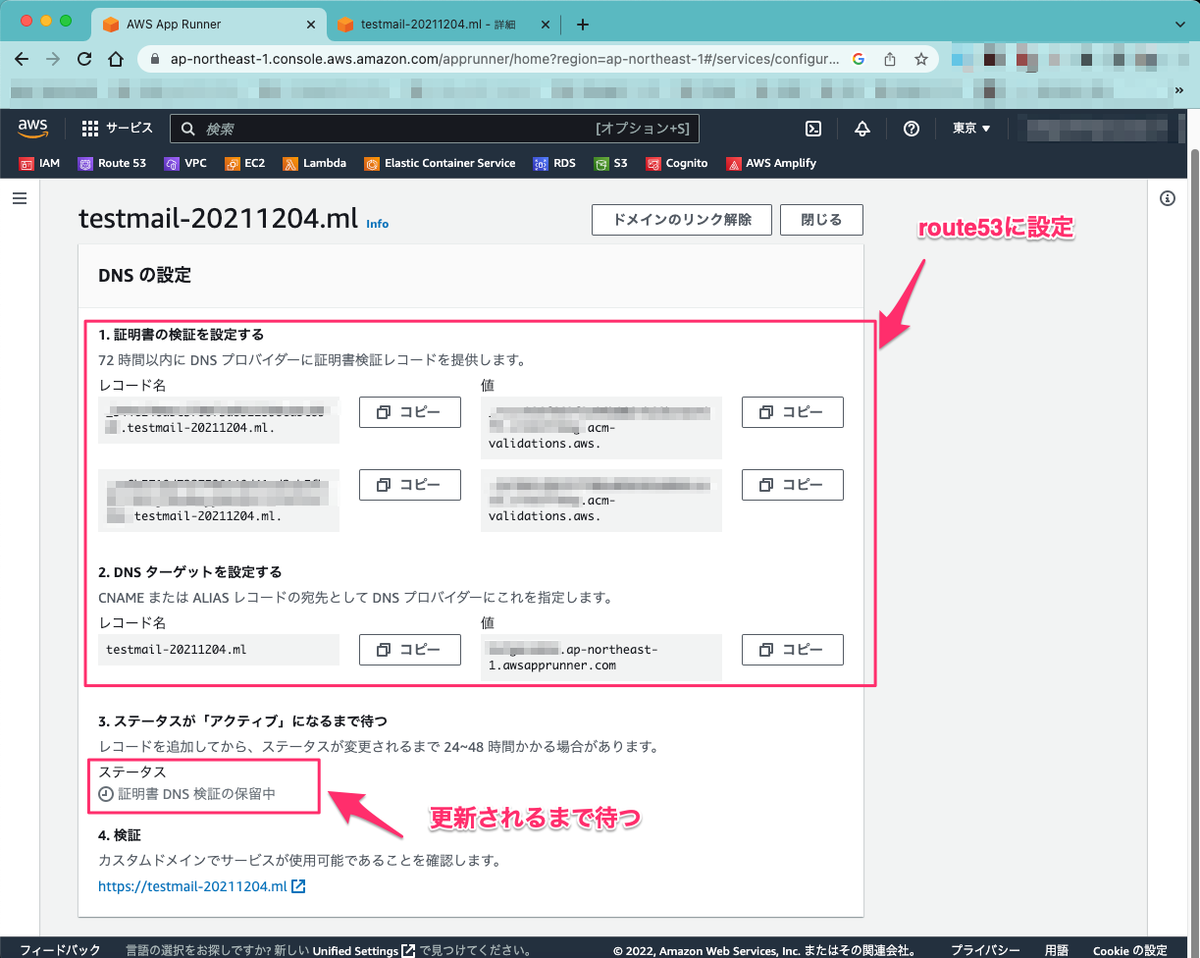The image size is (1200, 958).
Task: Open IAM bookmark shortcut
Action: tap(40, 163)
